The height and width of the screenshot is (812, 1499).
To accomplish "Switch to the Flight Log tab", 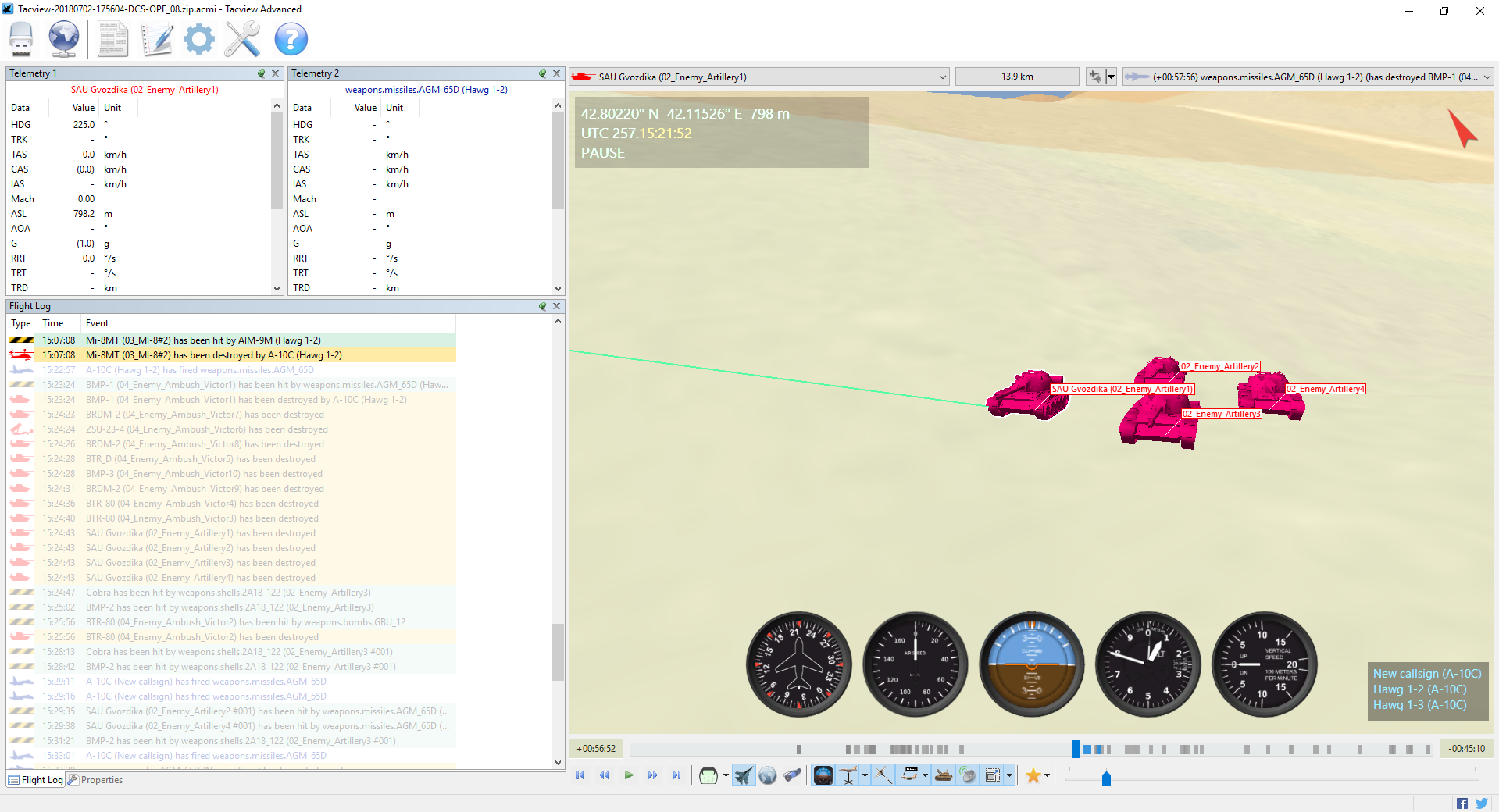I will coord(35,780).
